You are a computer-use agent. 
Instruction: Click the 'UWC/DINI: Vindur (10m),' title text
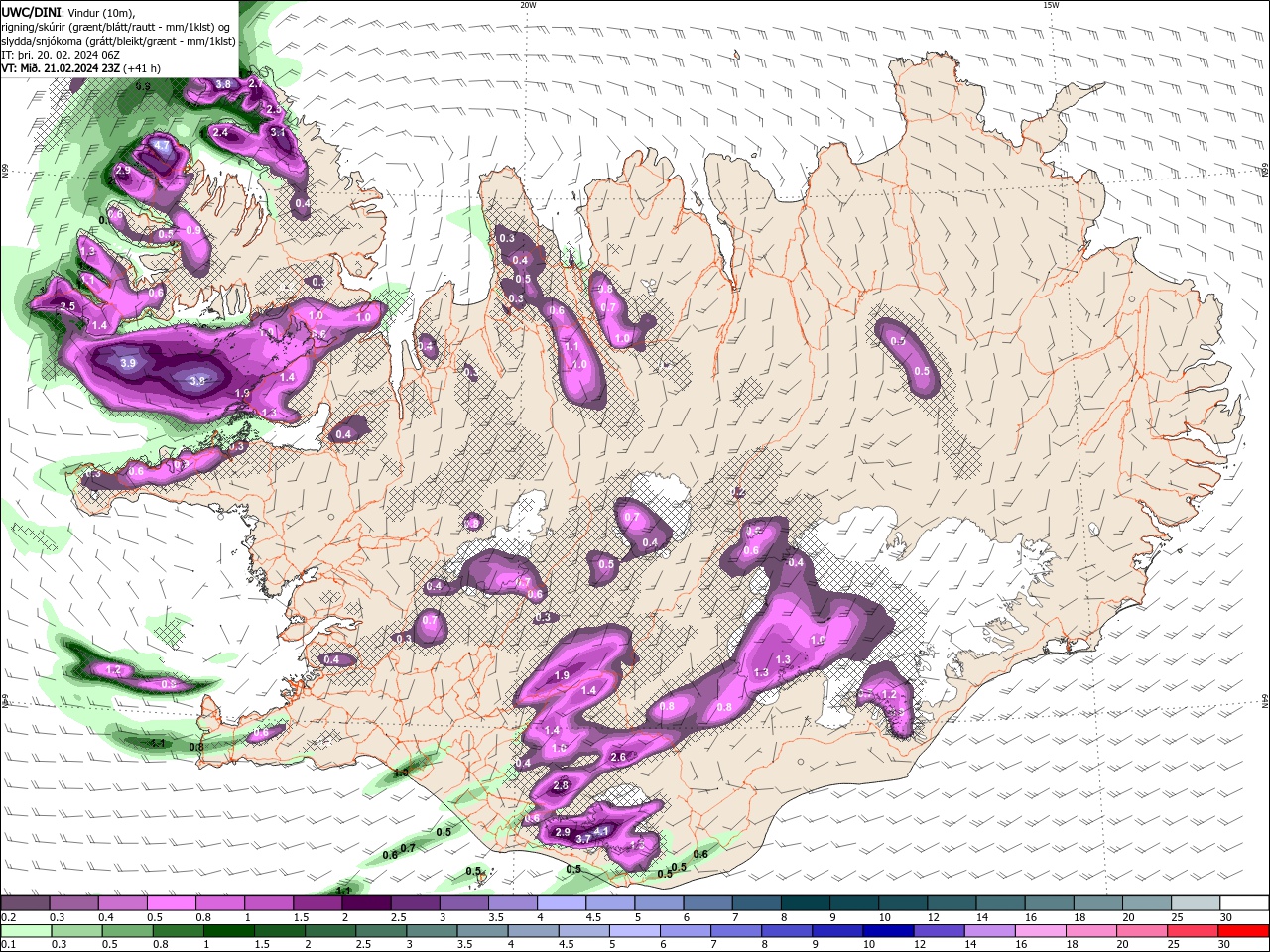(x=67, y=11)
